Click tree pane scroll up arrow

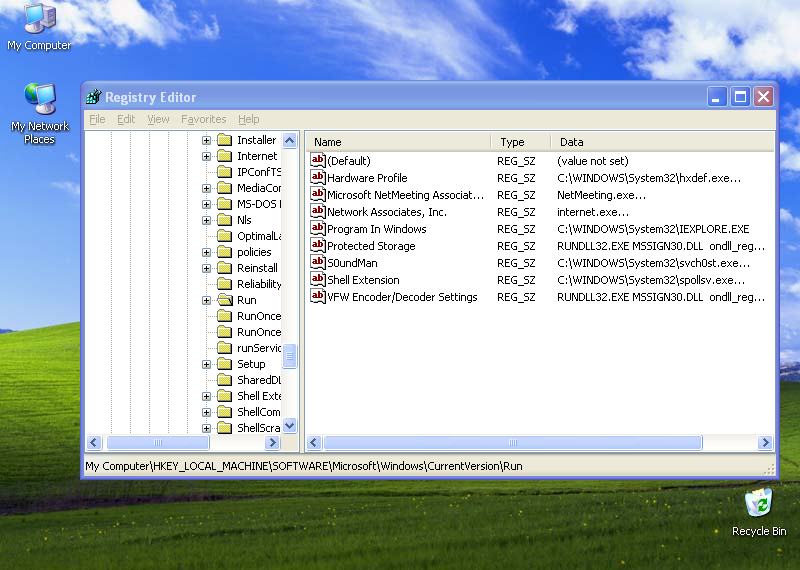click(x=289, y=140)
